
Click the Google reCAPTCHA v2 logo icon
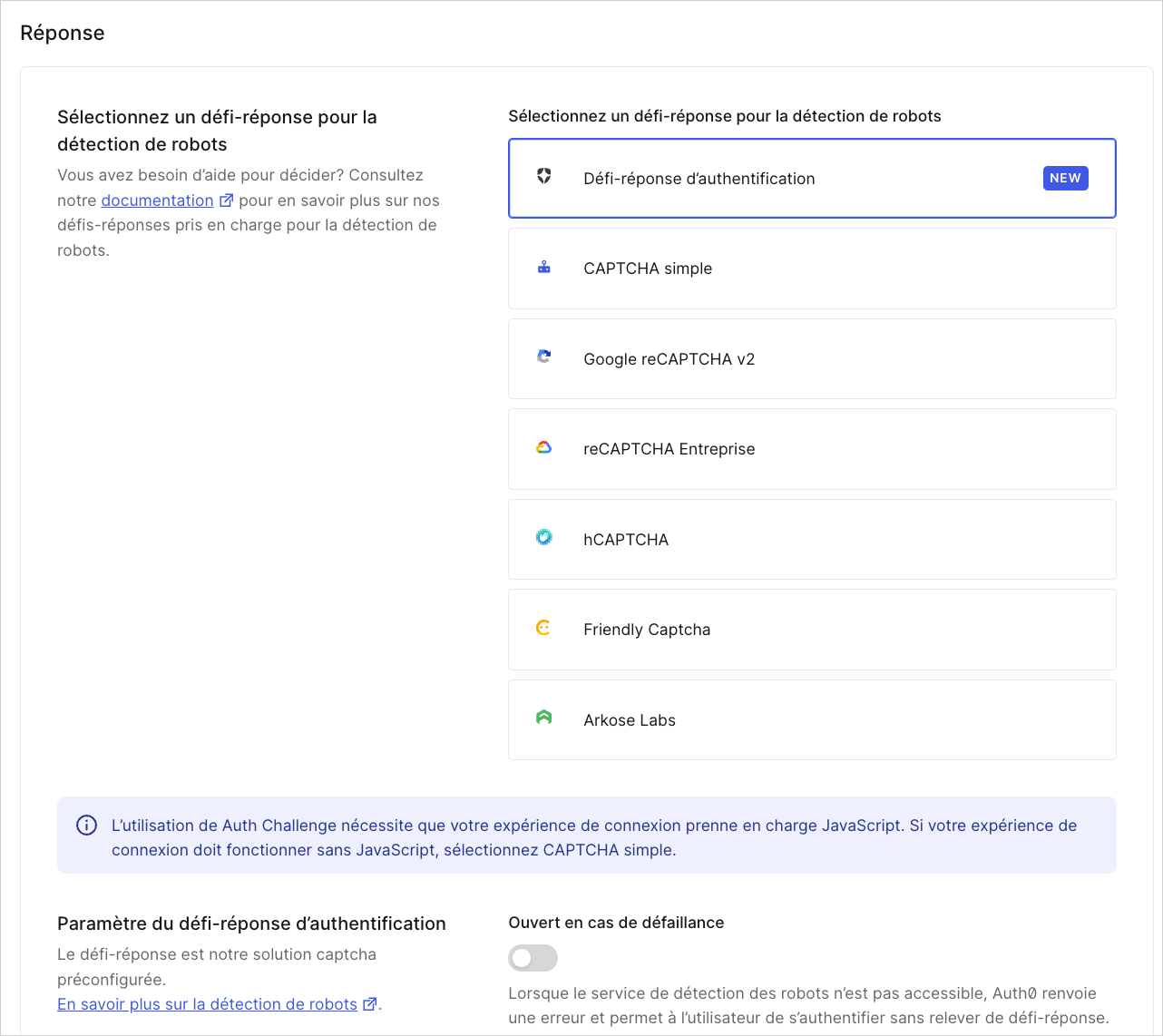544,357
